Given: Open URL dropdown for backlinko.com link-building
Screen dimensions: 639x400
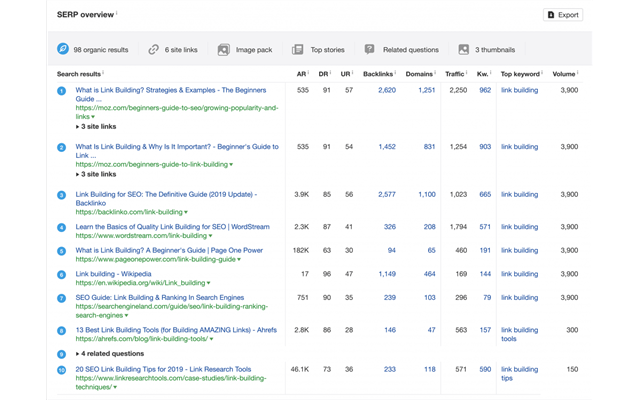Looking at the screenshot, I should tap(188, 212).
